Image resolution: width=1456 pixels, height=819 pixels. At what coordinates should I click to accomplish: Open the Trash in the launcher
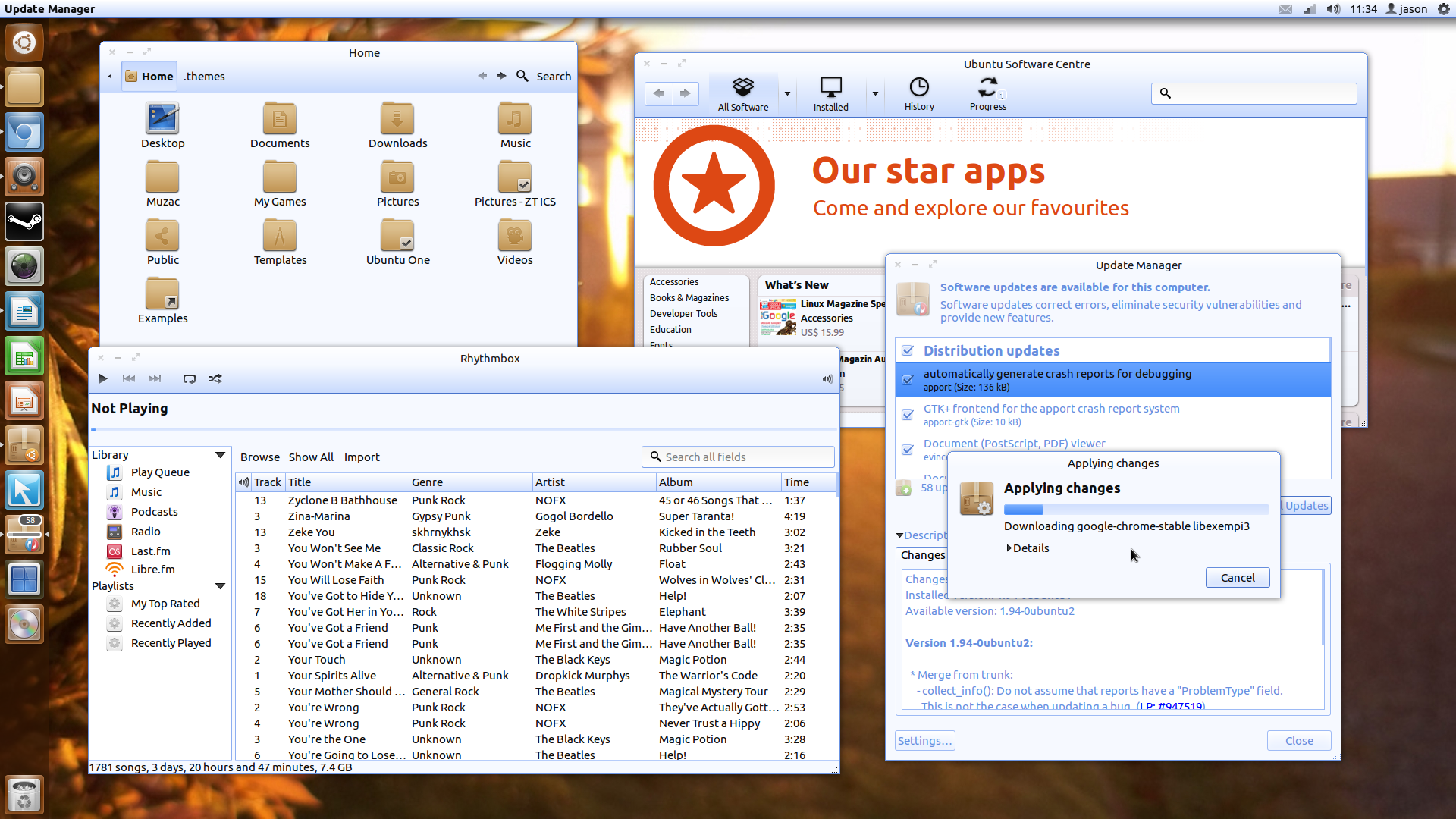pos(24,795)
